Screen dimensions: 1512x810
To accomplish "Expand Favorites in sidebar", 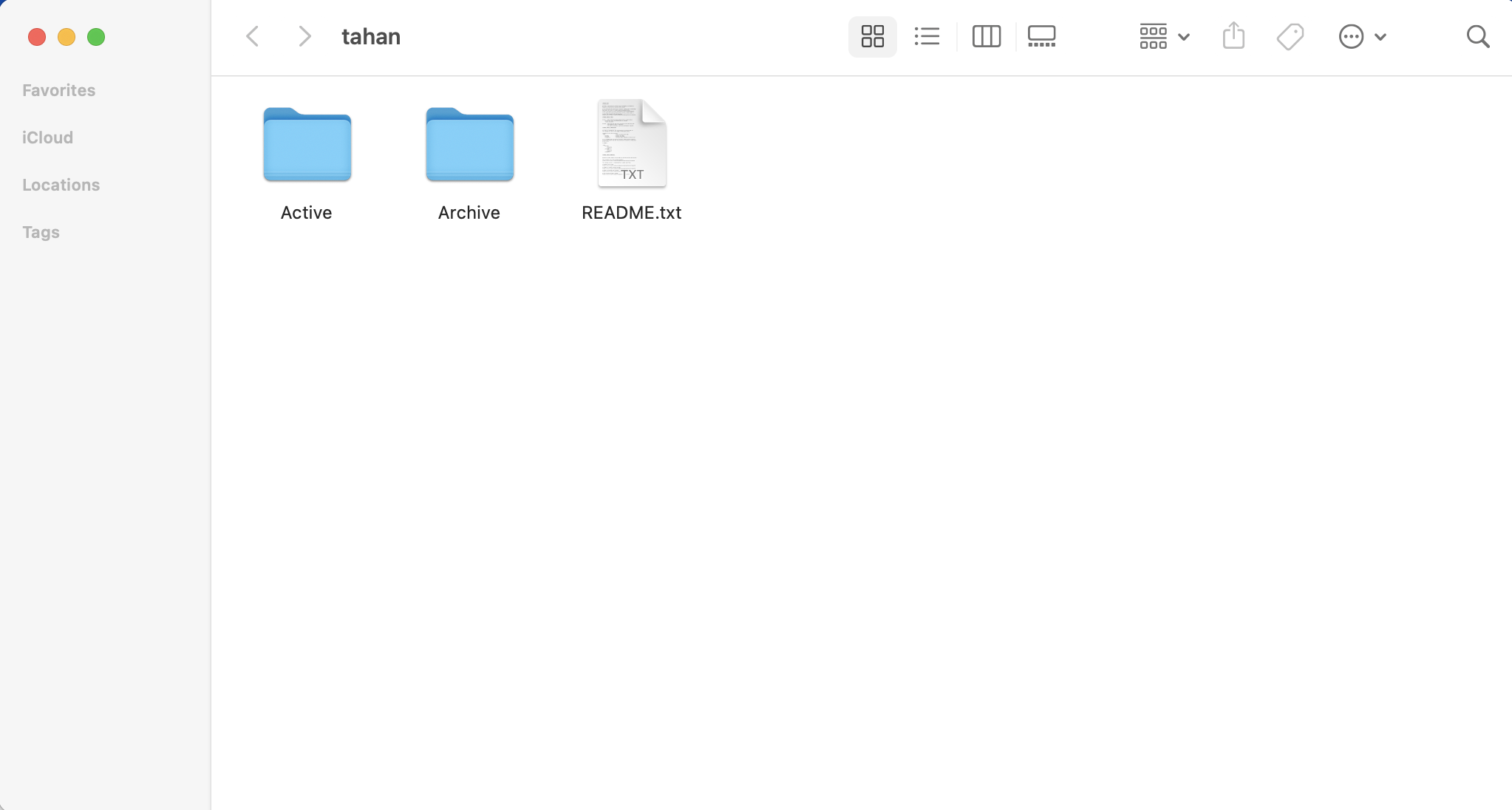I will click(x=58, y=90).
